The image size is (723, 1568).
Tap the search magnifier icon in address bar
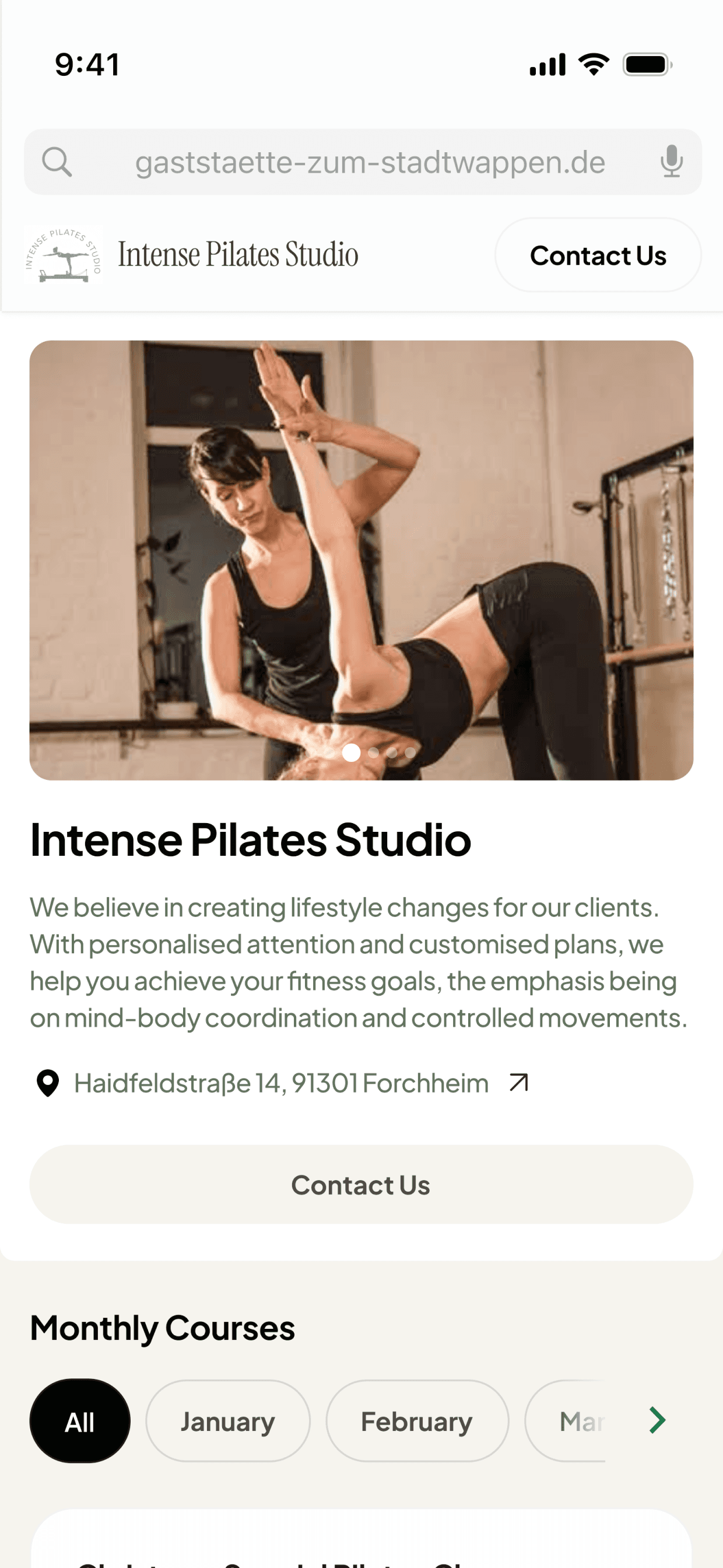coord(57,162)
